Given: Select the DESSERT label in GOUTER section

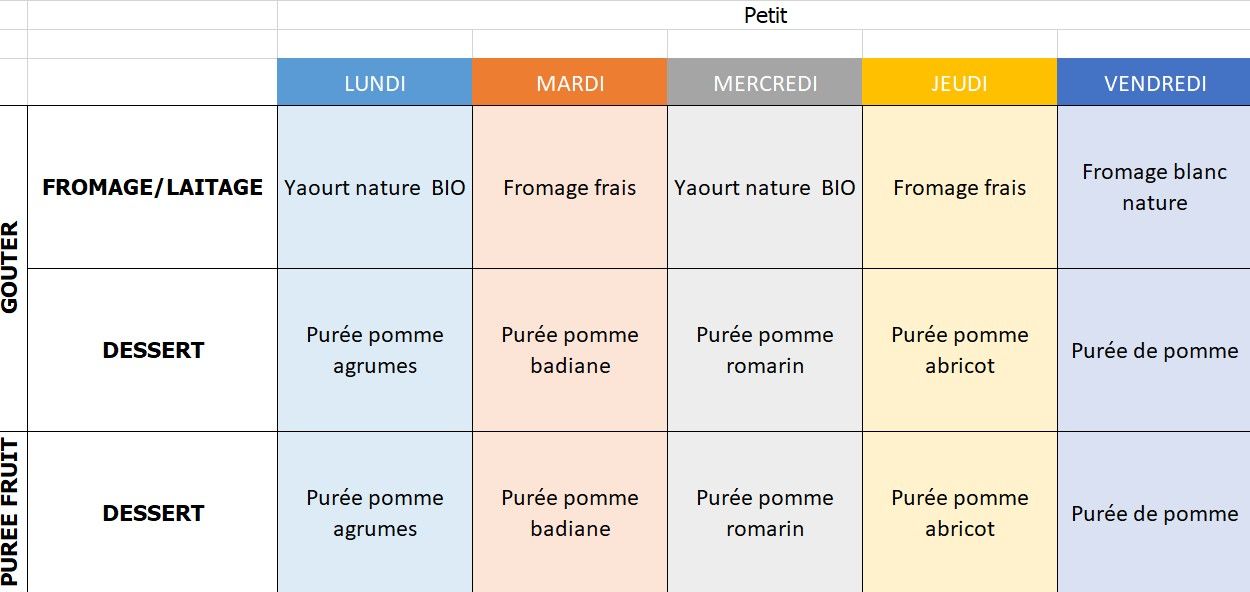Looking at the screenshot, I should [153, 350].
